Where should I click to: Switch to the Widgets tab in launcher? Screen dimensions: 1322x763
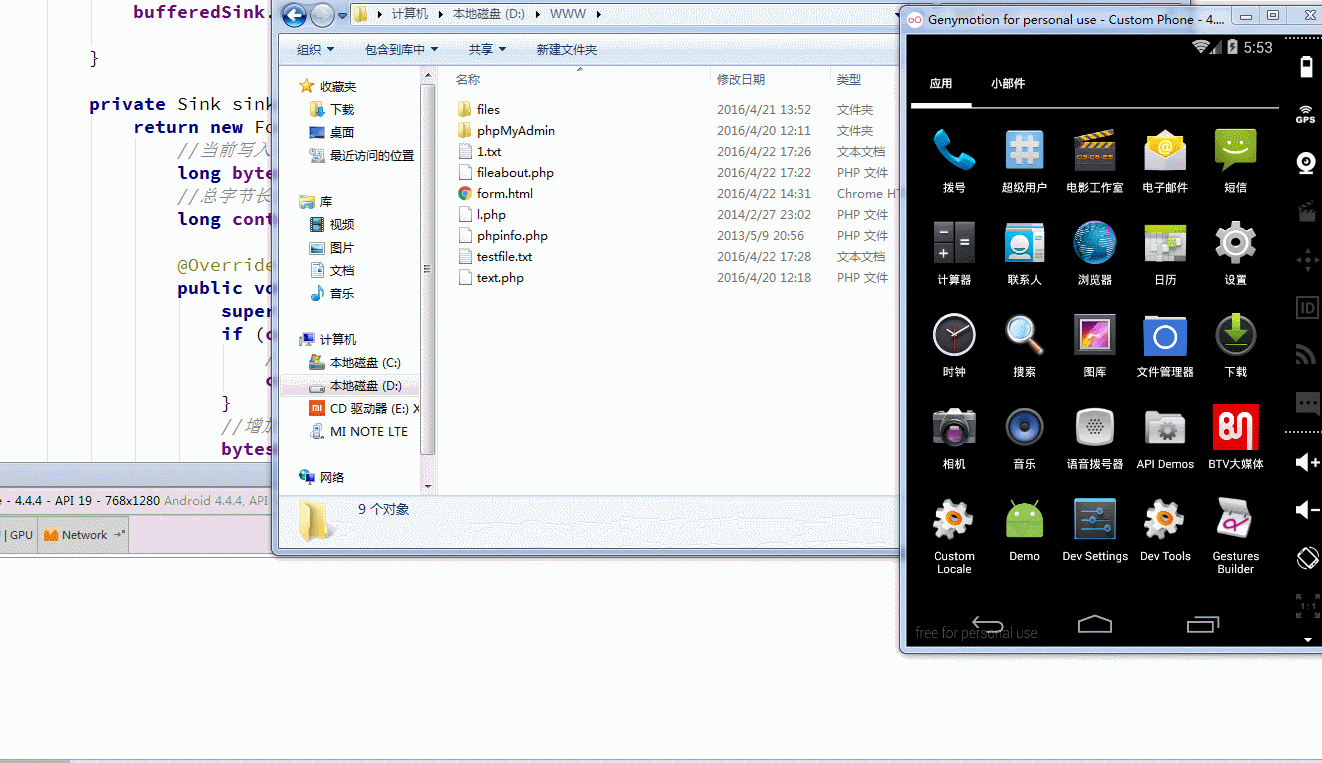pyautogui.click(x=1008, y=84)
